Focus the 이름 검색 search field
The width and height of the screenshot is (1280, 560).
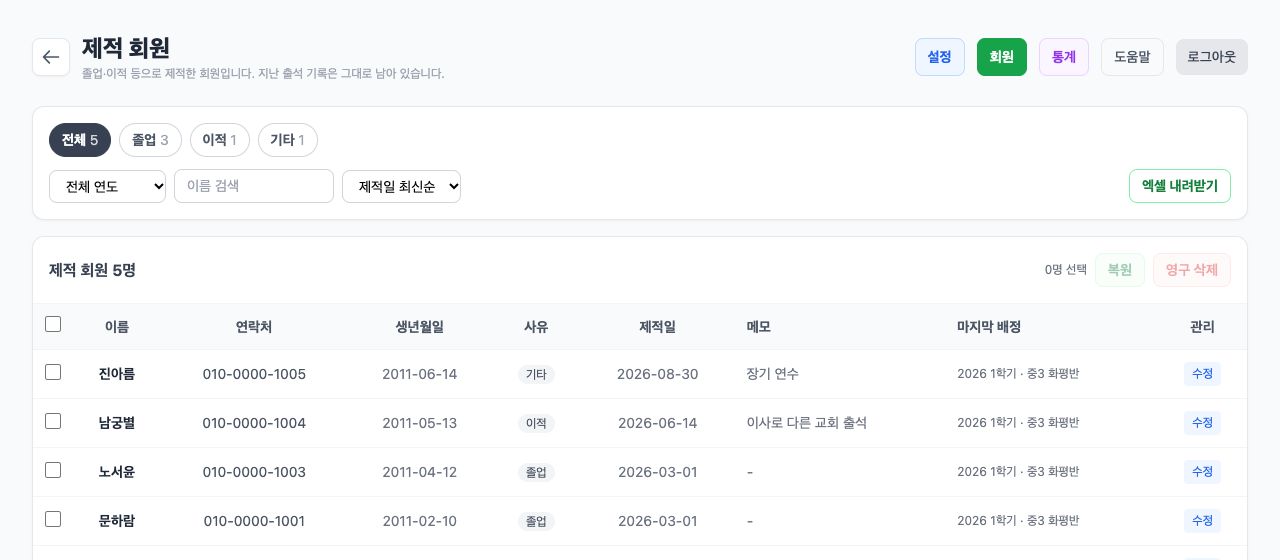coord(254,186)
